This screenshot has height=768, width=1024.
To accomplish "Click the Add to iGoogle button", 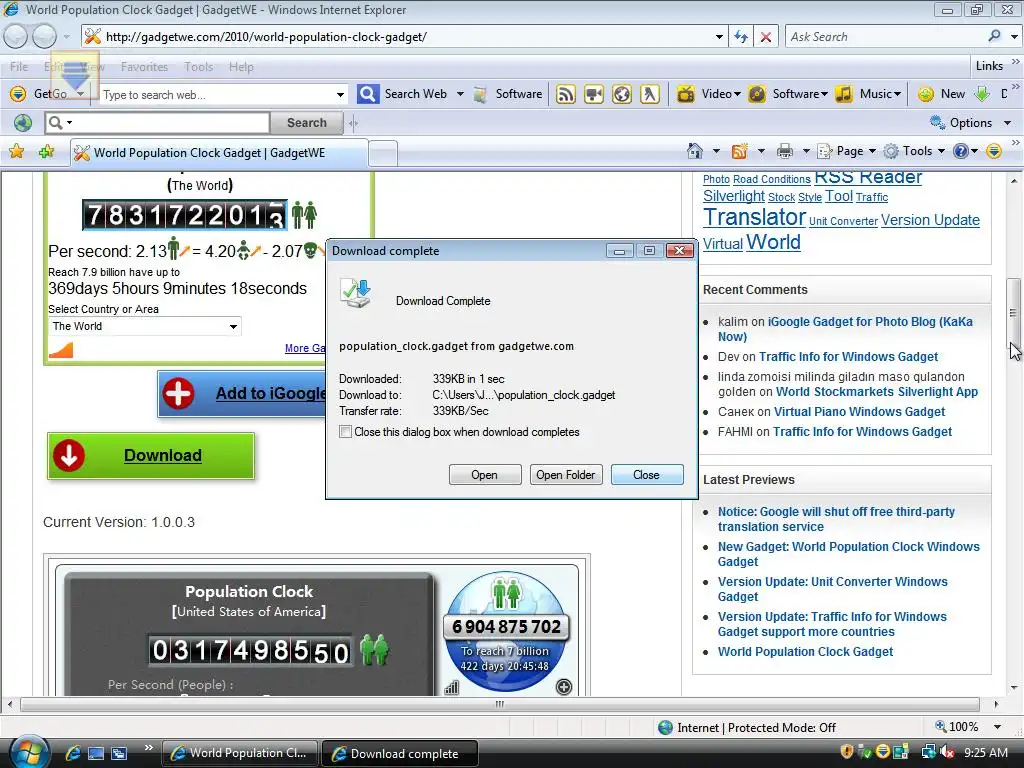I will point(242,394).
